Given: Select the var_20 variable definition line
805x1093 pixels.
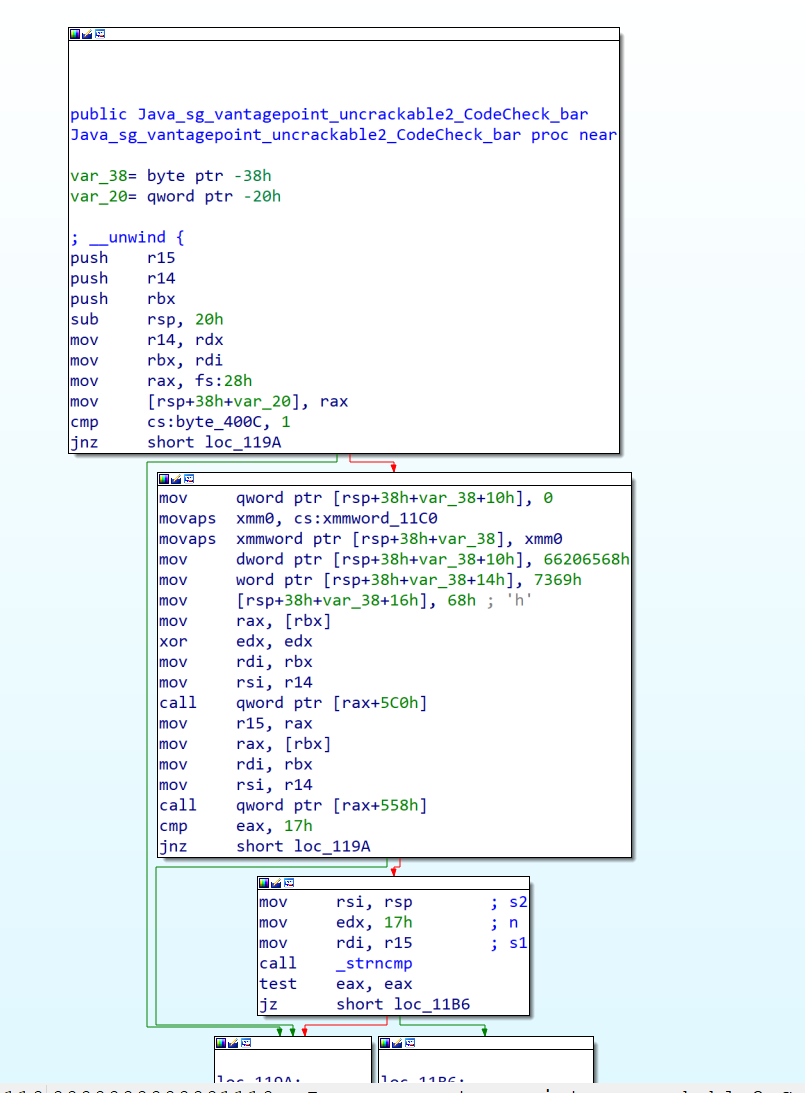Looking at the screenshot, I should pos(175,196).
